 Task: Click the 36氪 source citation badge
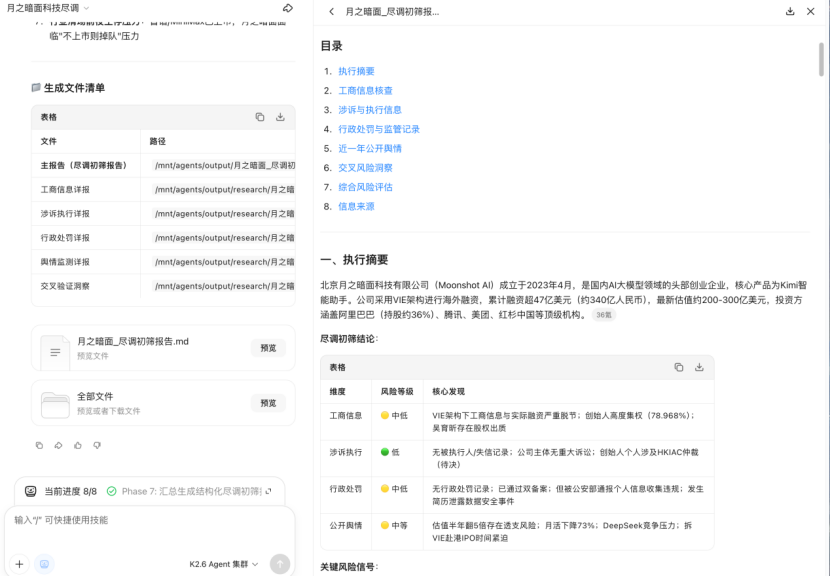pyautogui.click(x=603, y=314)
